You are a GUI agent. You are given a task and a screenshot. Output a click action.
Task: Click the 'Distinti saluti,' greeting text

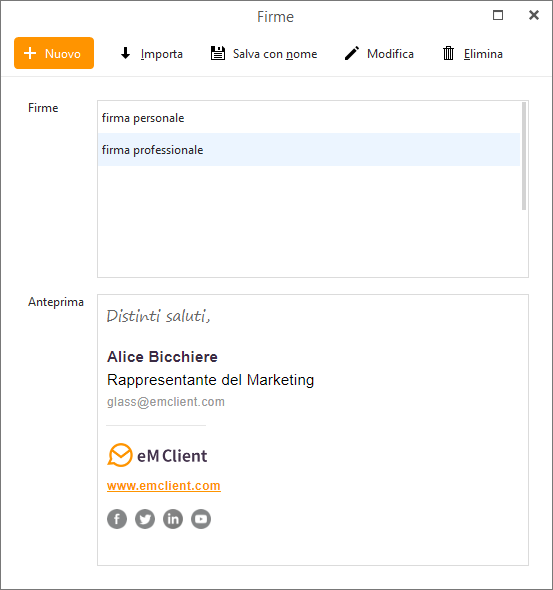coord(158,316)
